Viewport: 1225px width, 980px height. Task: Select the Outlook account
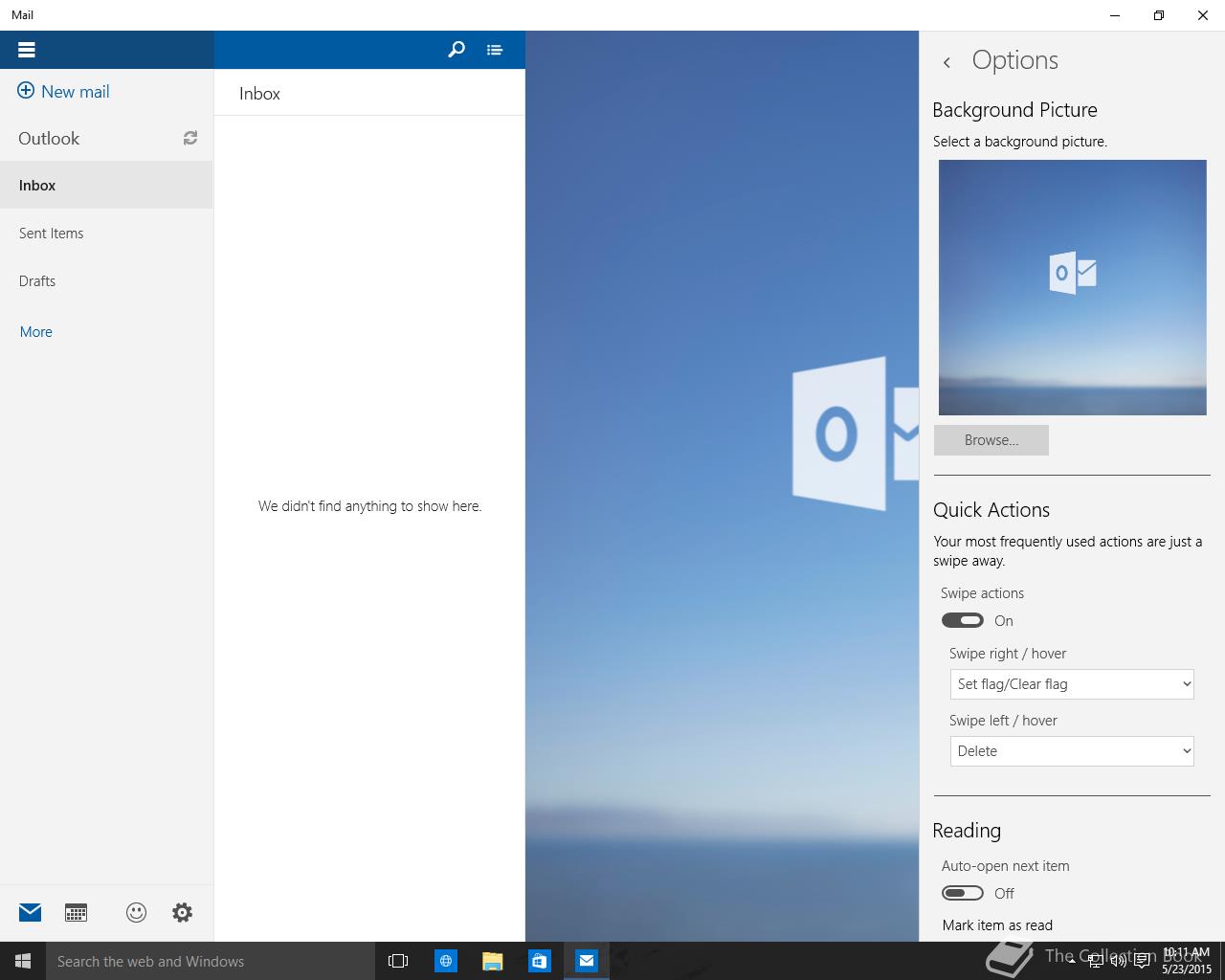click(49, 138)
